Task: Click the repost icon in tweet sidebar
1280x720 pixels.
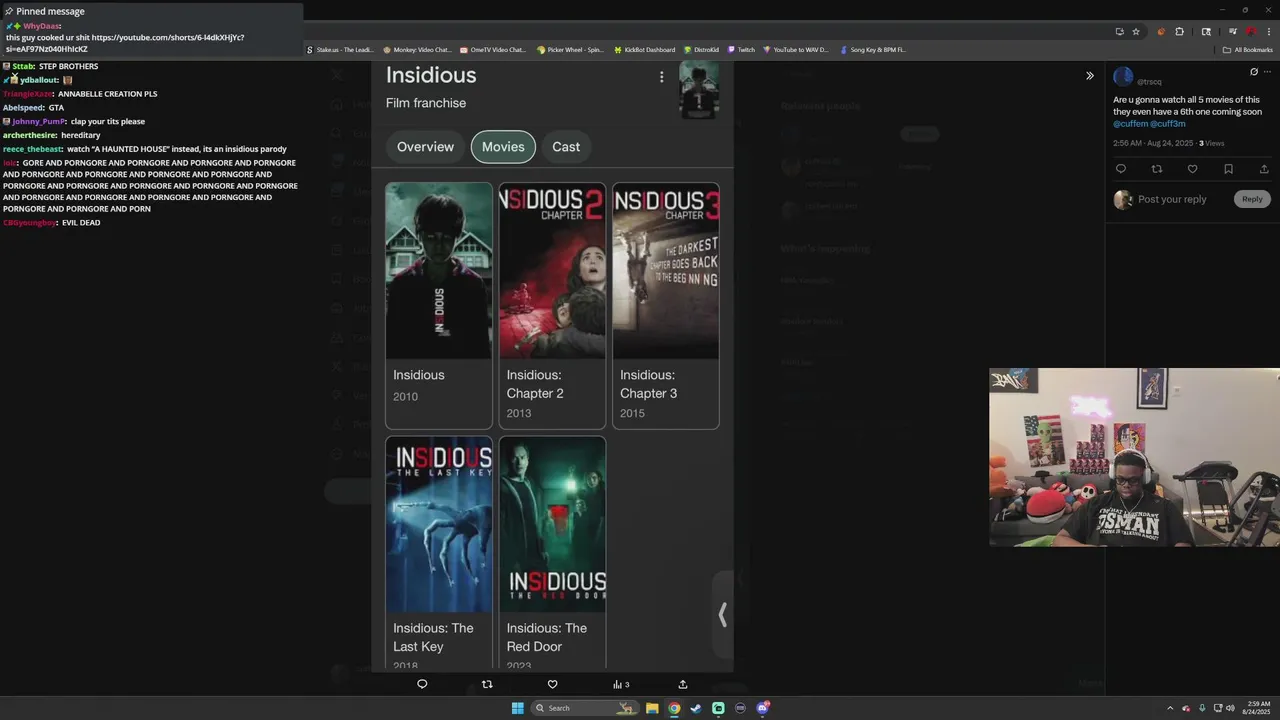Action: [1157, 169]
